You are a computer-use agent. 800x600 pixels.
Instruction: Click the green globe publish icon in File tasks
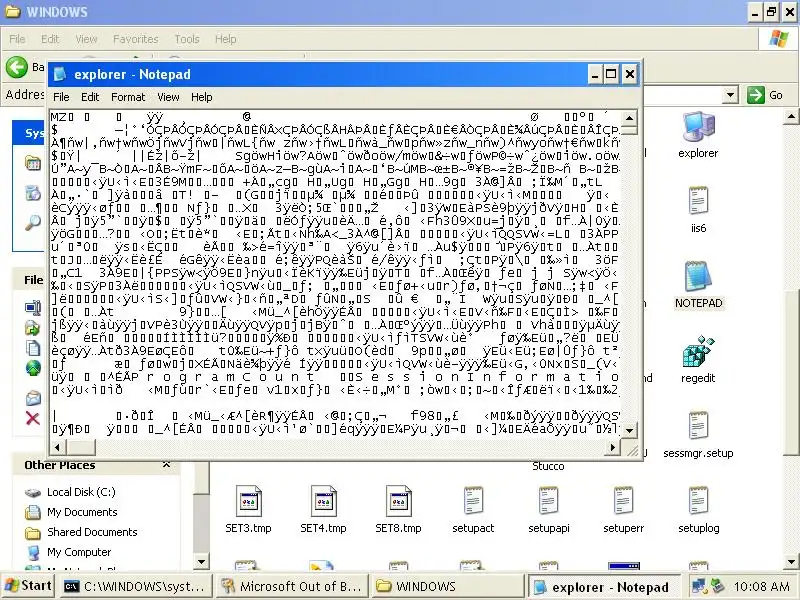pos(33,368)
